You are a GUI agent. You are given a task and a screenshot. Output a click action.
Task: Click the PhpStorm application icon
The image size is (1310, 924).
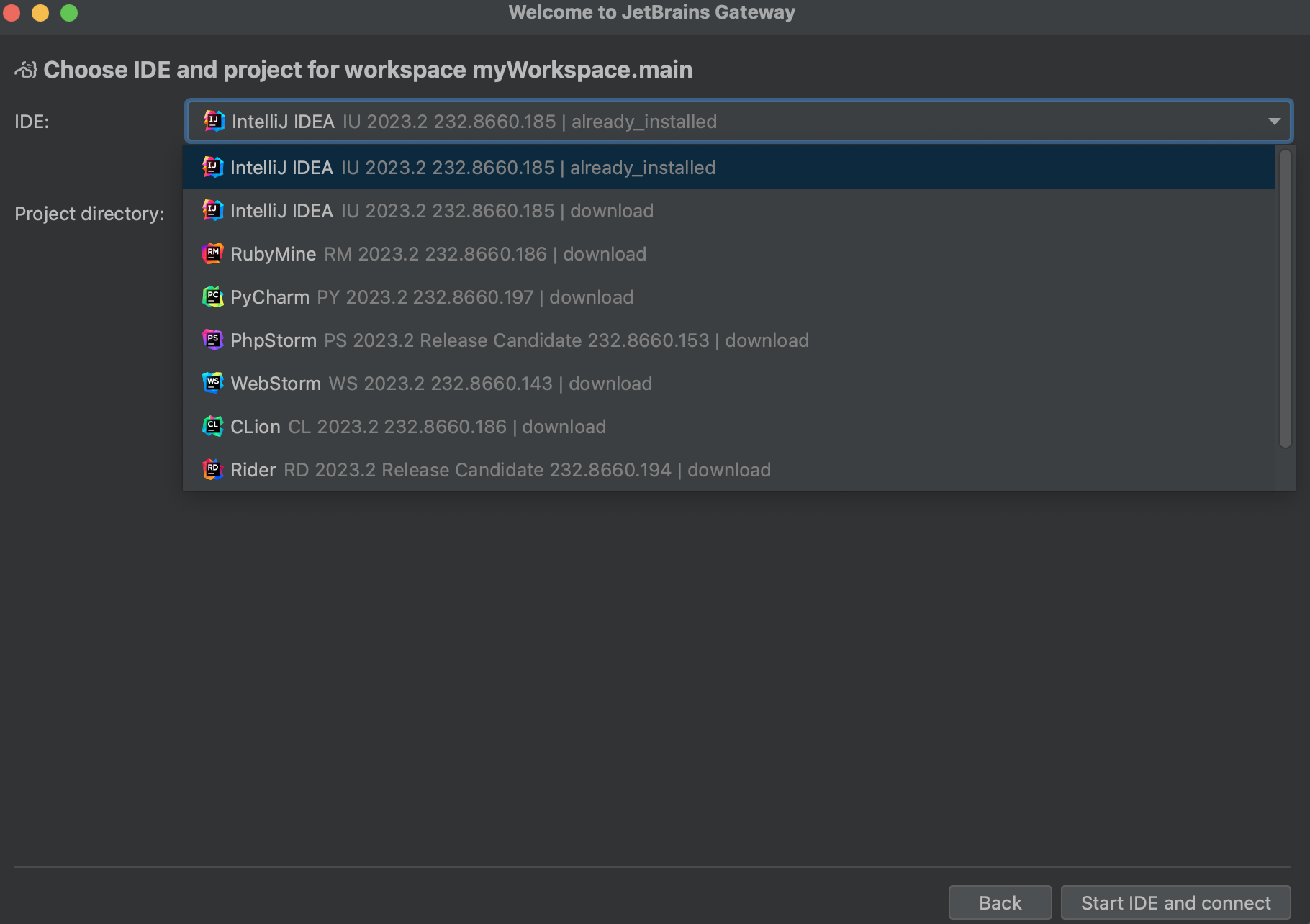pyautogui.click(x=213, y=340)
